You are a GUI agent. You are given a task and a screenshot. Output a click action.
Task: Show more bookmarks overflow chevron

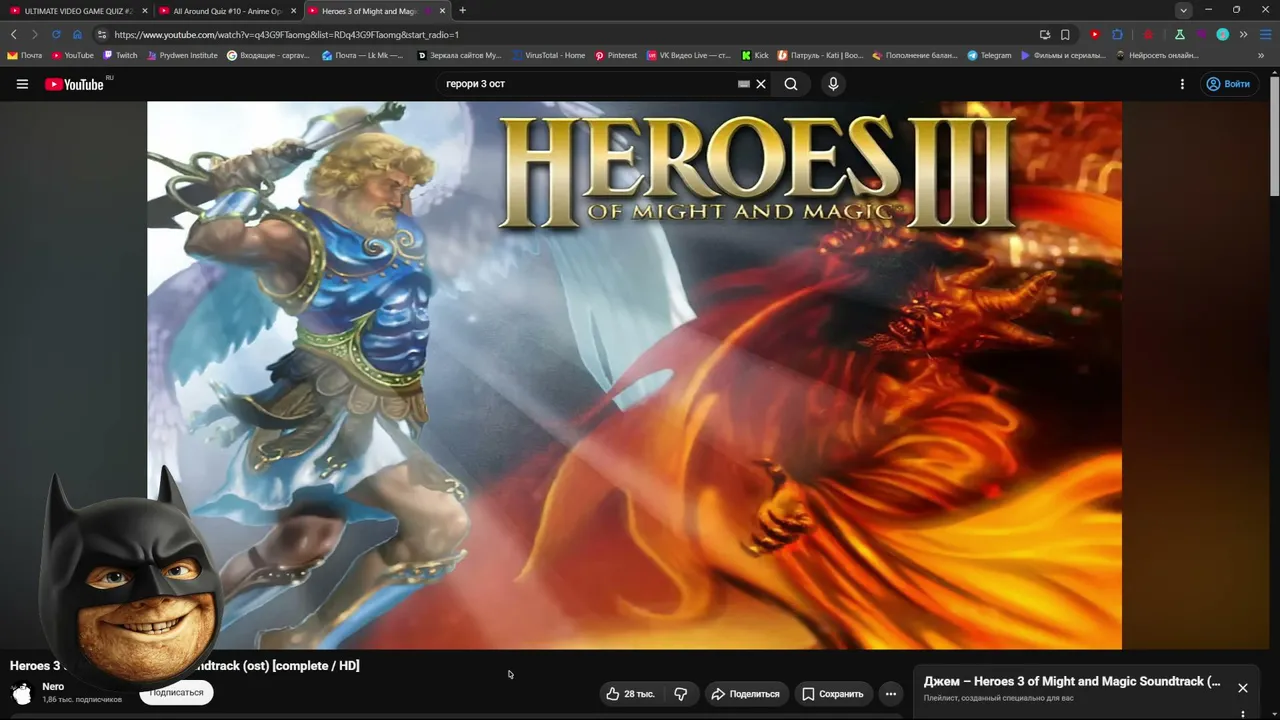coord(1262,55)
